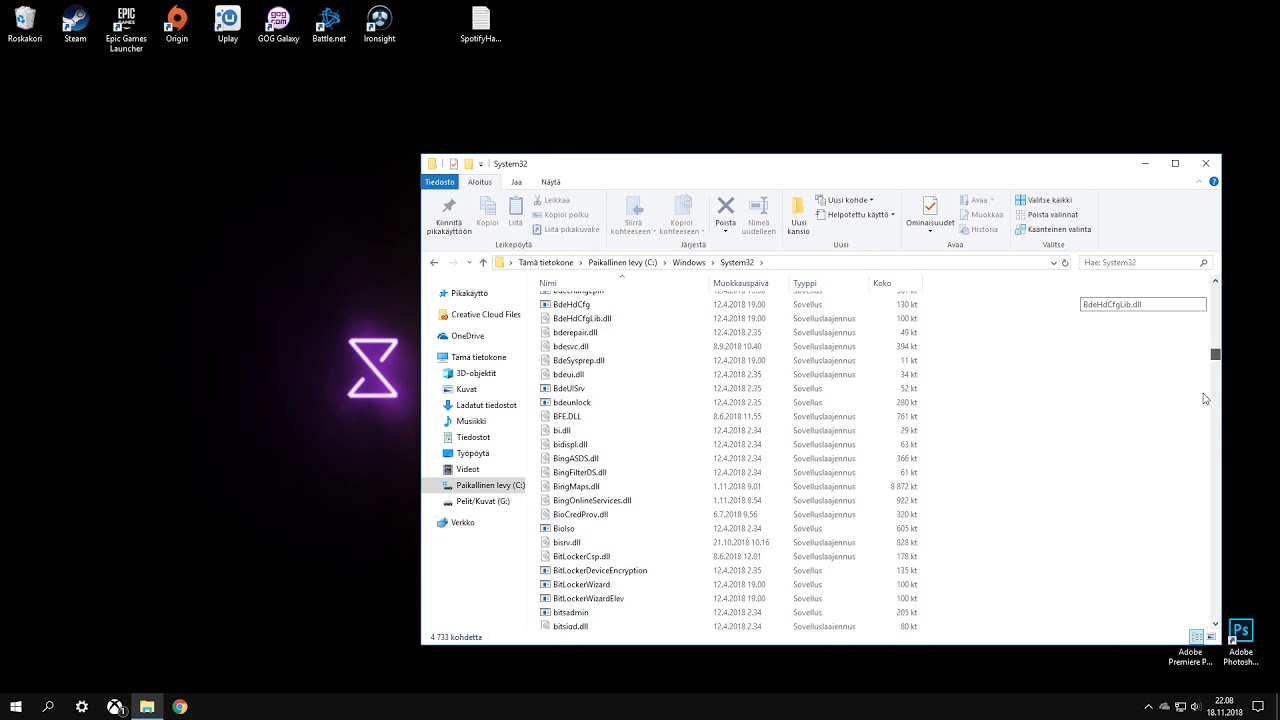Click Valitse kaikki in ribbon
The image size is (1280, 720).
pyautogui.click(x=1043, y=200)
